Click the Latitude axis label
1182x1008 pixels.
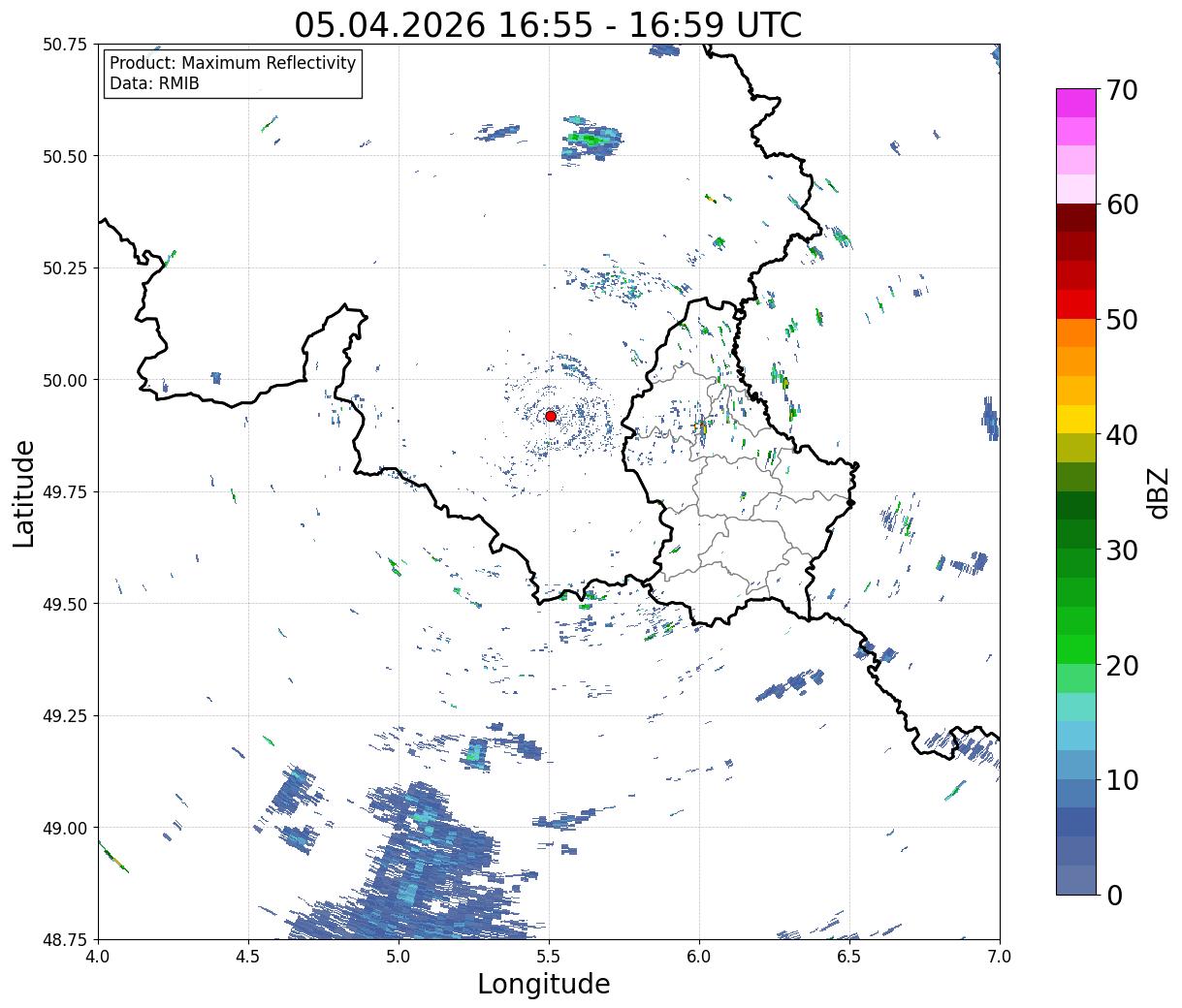pos(24,493)
